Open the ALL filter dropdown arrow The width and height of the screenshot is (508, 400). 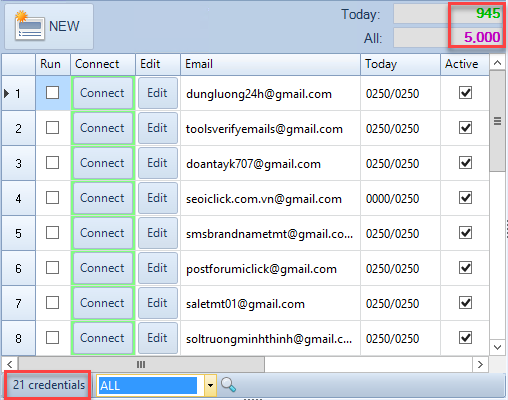coord(210,386)
